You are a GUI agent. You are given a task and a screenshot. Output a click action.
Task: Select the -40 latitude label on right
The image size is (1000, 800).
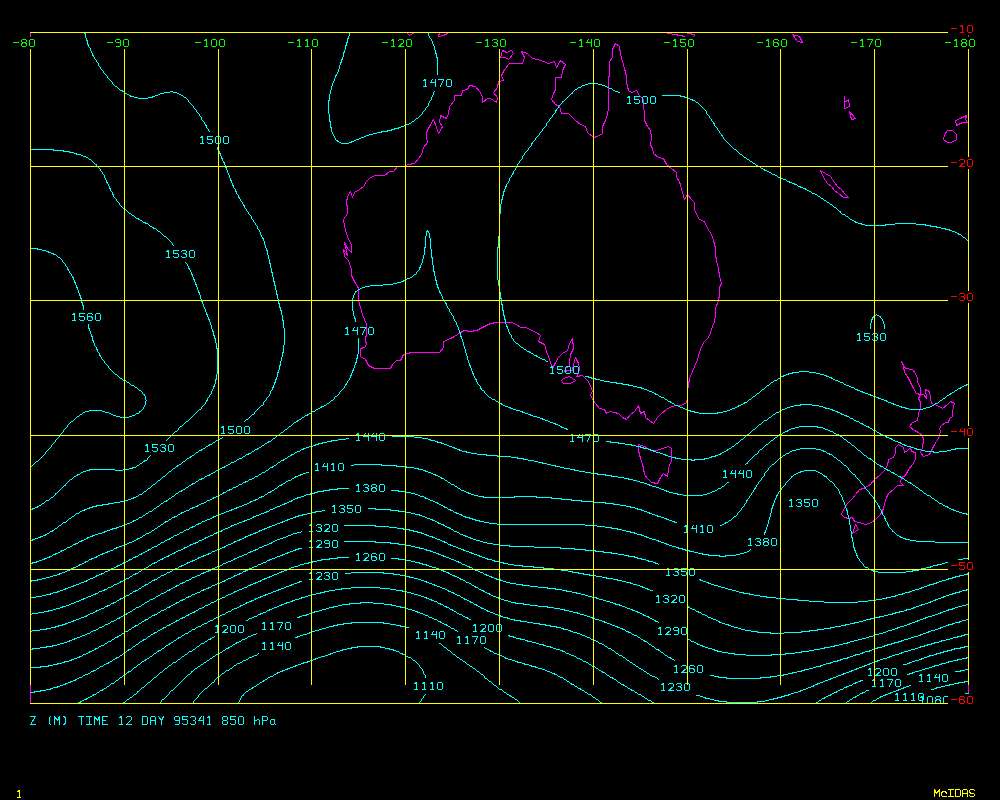click(x=961, y=432)
